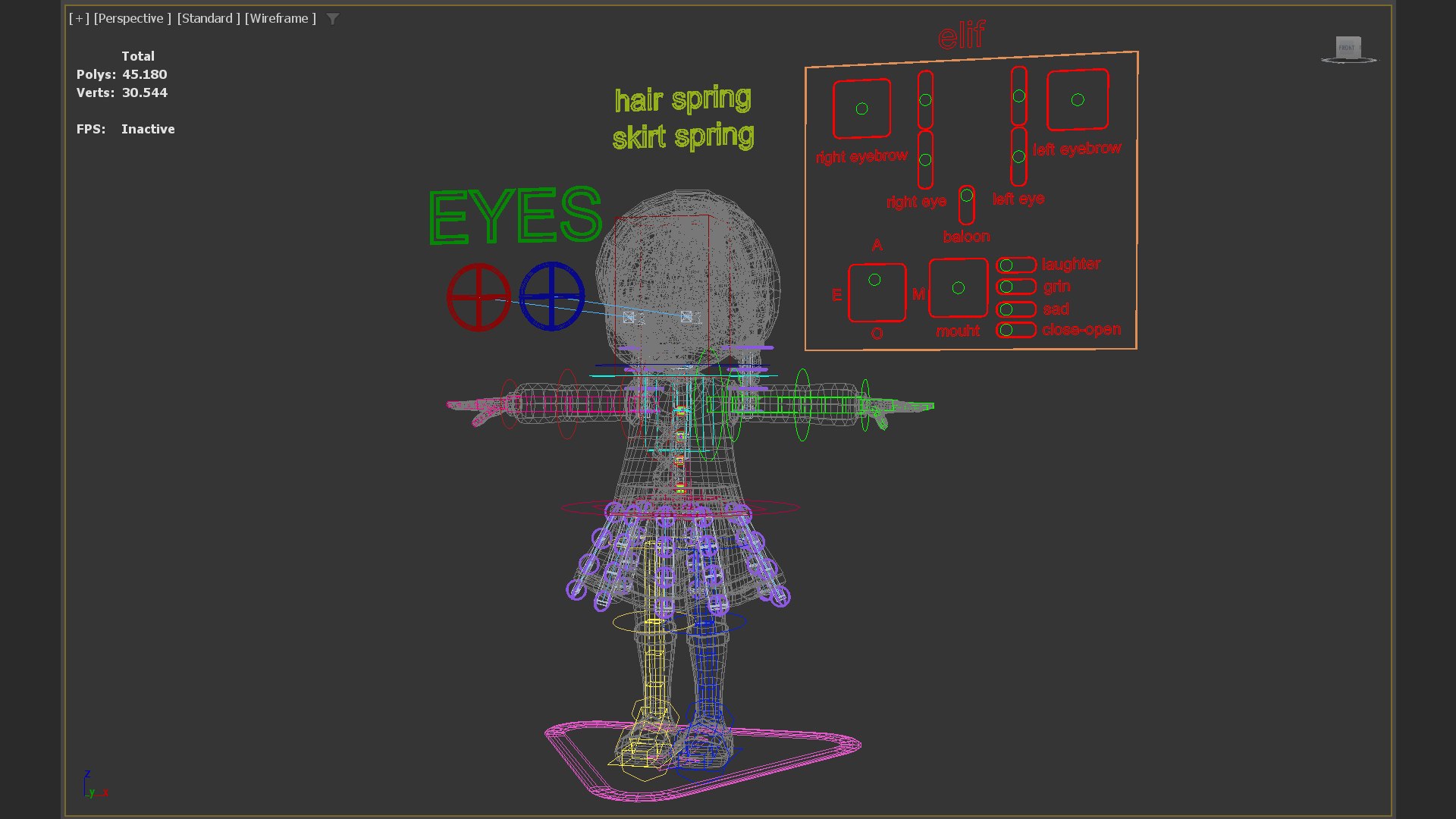Click the ViewCube front face

pos(1348,47)
